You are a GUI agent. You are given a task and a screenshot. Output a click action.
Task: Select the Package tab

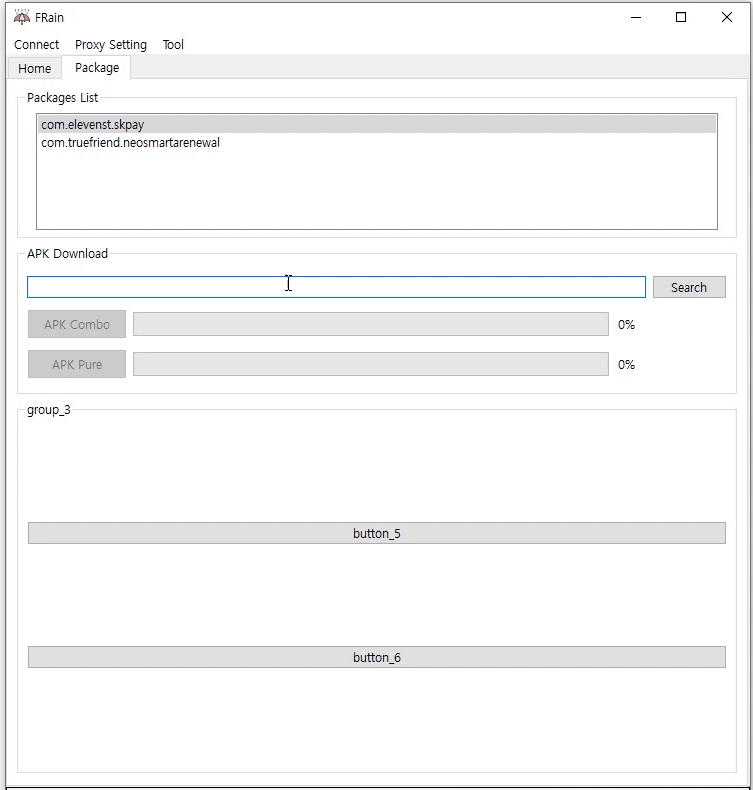(x=97, y=68)
